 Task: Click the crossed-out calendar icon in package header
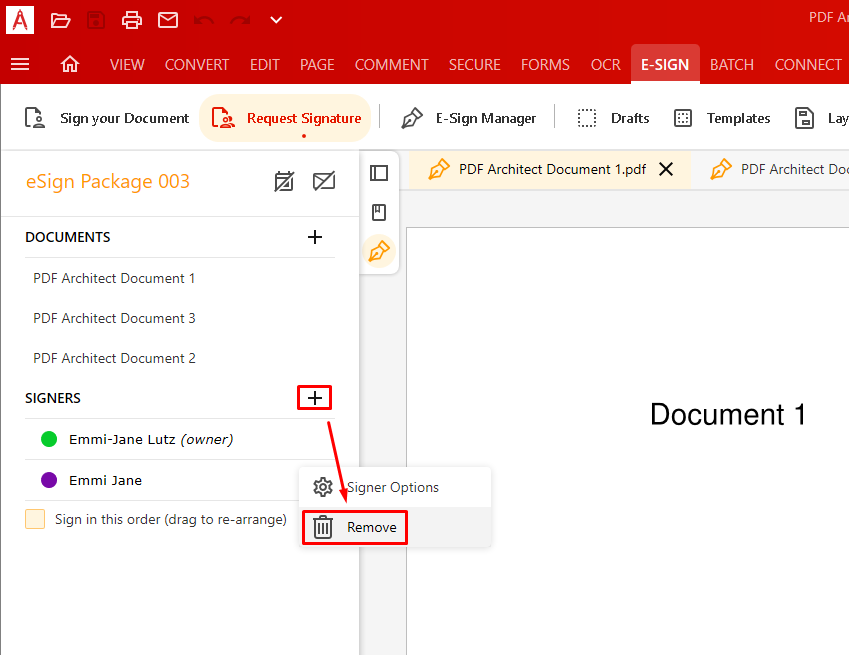(x=284, y=181)
